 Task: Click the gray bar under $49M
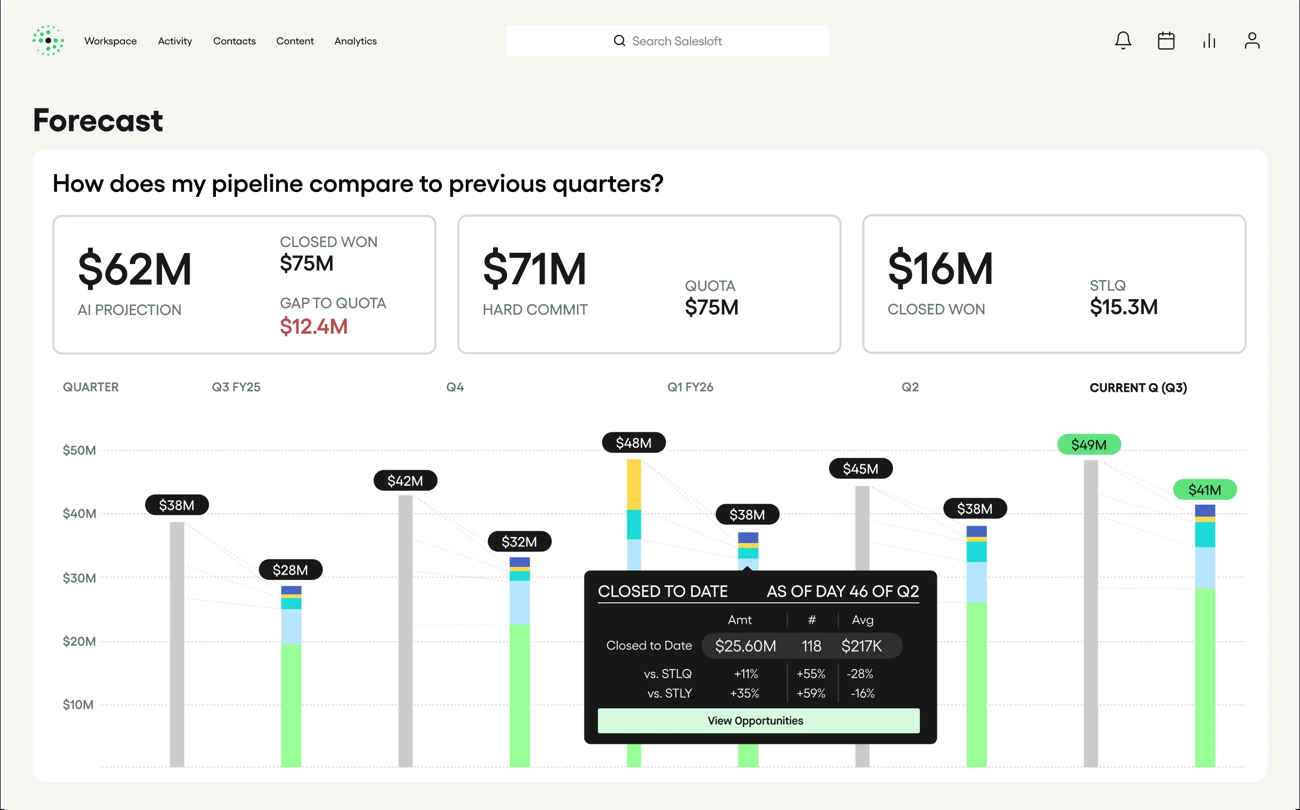pos(1091,614)
